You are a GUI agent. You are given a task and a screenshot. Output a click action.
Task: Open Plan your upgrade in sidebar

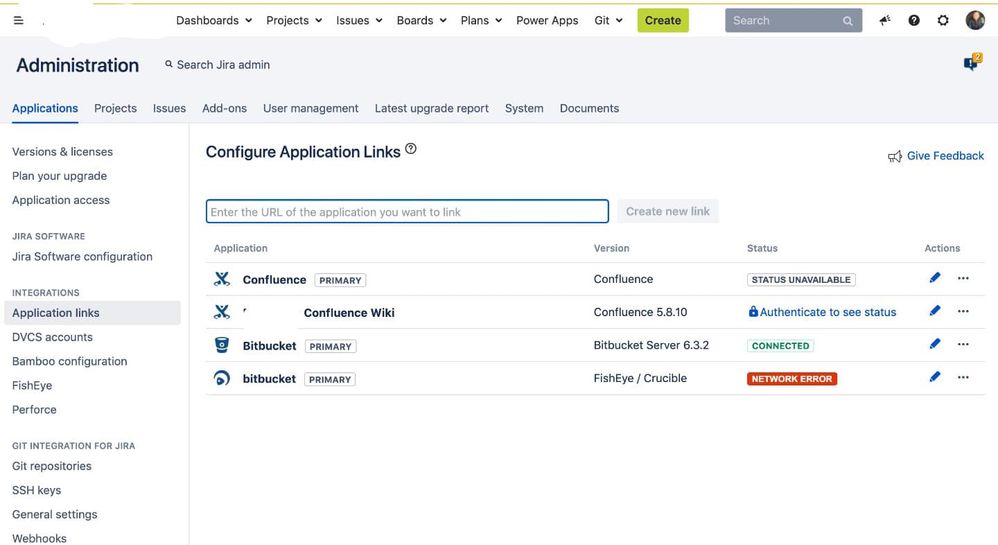tap(59, 176)
